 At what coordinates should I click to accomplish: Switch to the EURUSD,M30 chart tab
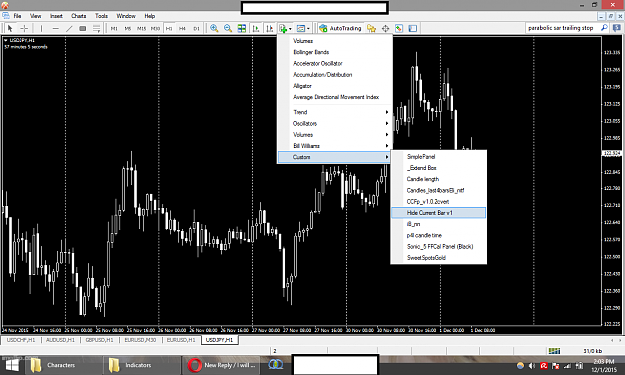(140, 340)
